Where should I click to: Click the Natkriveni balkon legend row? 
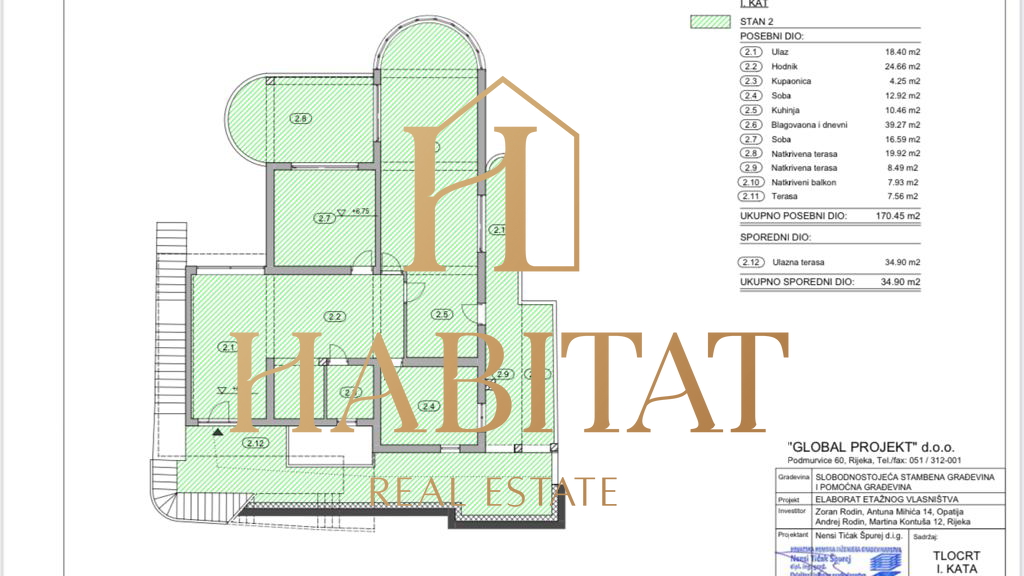click(829, 183)
